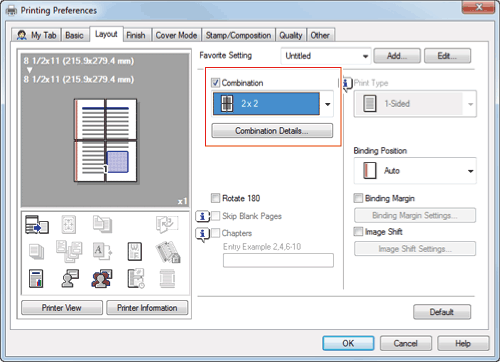The height and width of the screenshot is (362, 500).
Task: Click the grayed ruler with padlock icon
Action: pyautogui.click(x=168, y=252)
